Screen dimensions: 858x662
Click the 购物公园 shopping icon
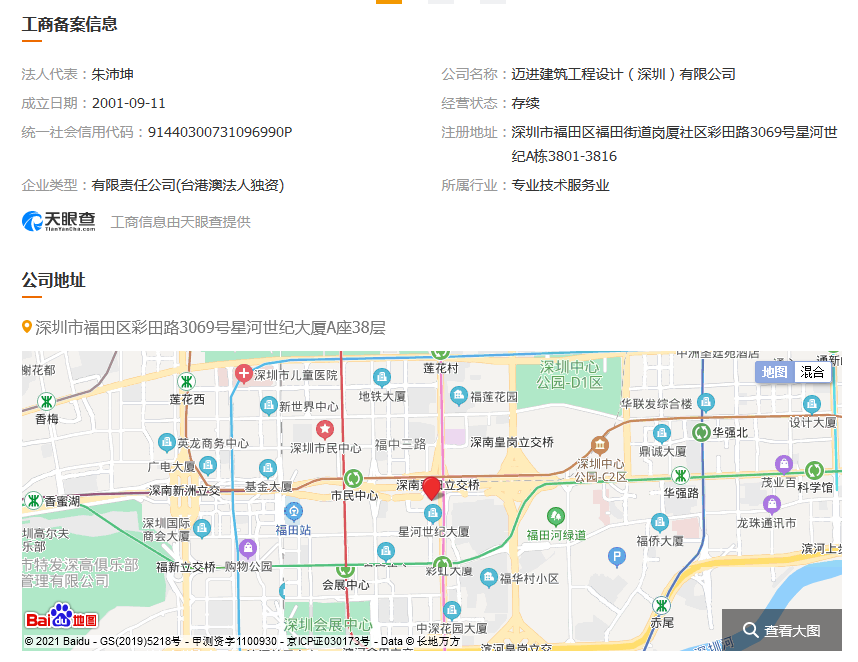coord(248,548)
